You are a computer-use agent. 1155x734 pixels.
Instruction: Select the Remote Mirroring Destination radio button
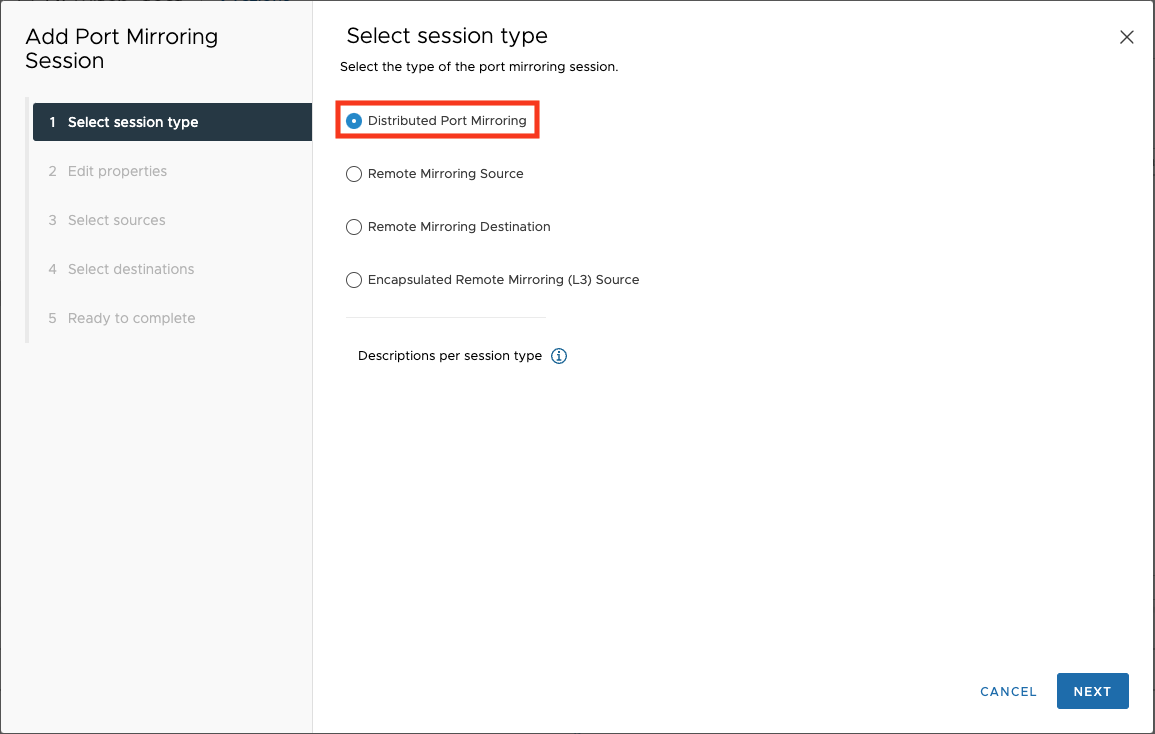point(354,227)
